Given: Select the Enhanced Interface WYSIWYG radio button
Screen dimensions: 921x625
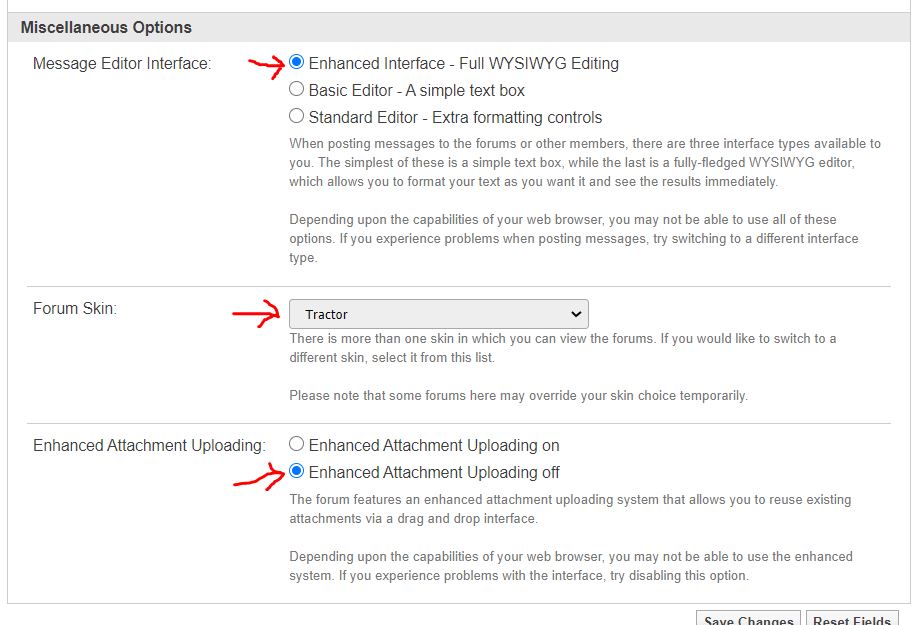Looking at the screenshot, I should (296, 63).
